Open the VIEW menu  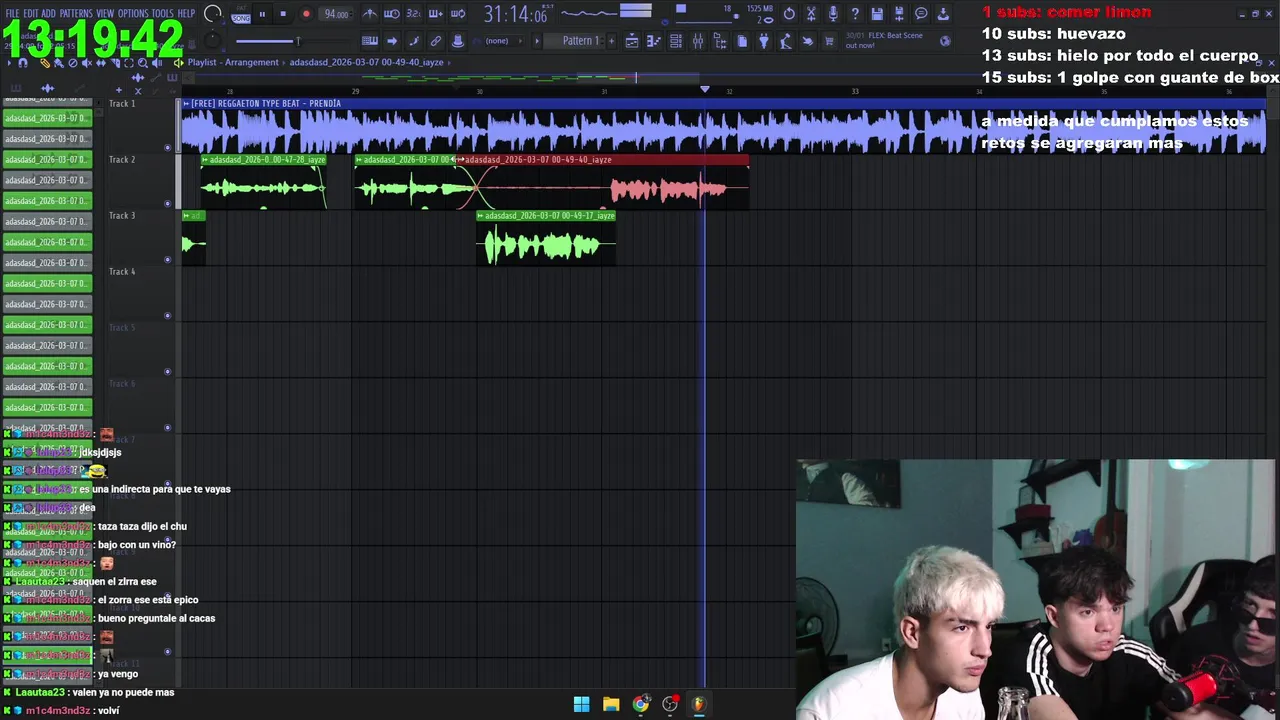click(105, 14)
